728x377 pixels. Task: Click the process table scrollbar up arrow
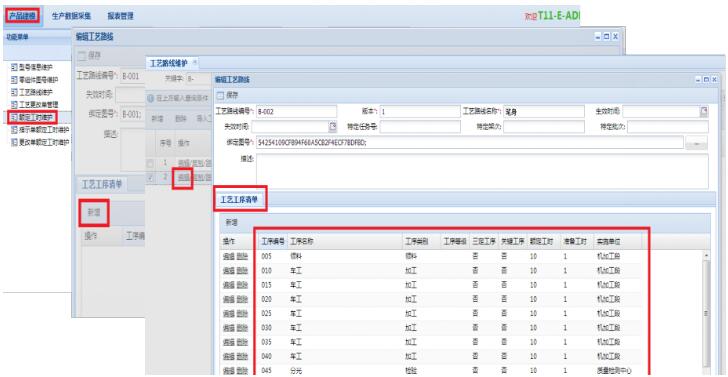tap(706, 256)
